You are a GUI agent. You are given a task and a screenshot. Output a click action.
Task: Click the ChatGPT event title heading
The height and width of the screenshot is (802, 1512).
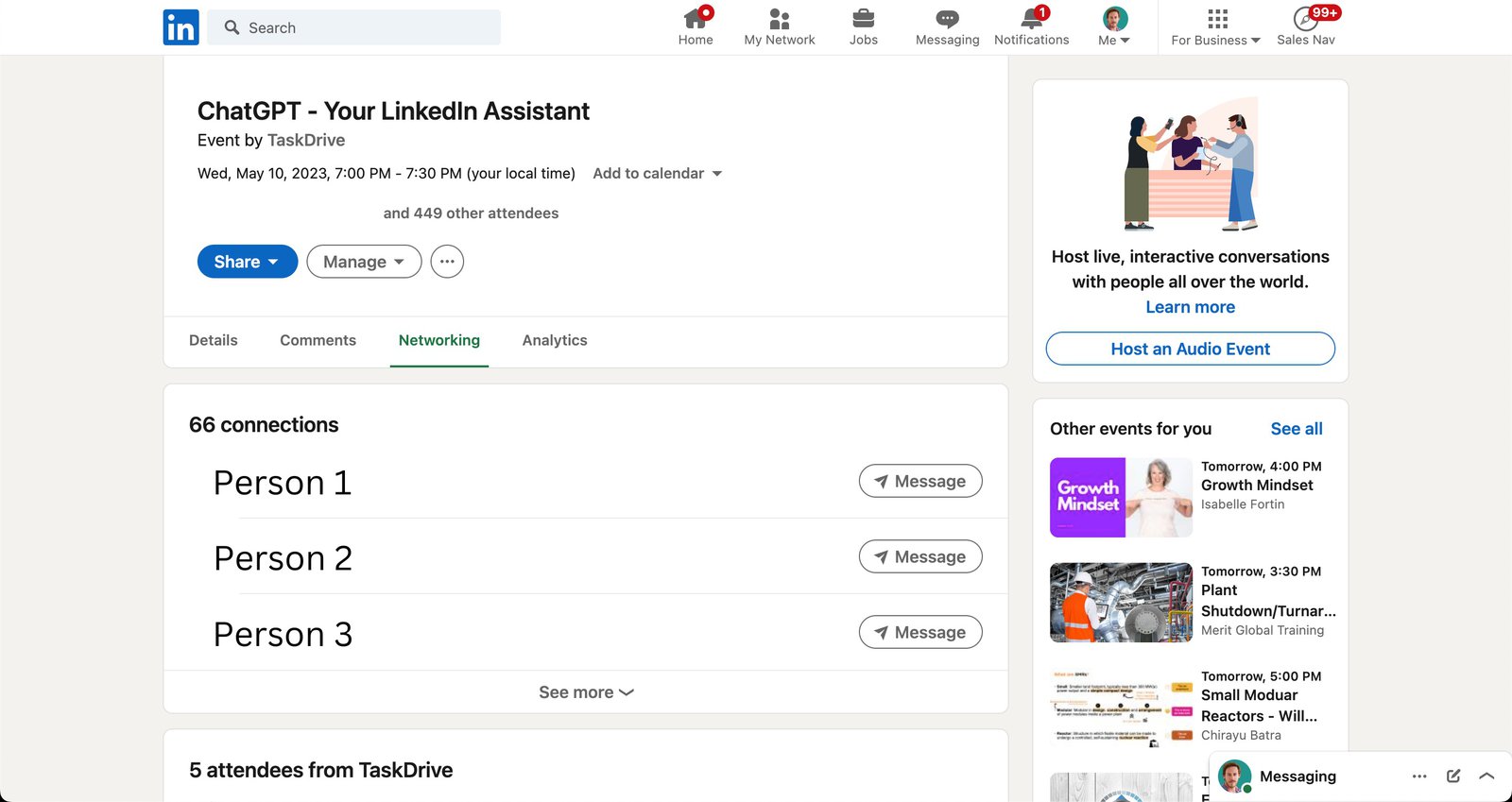click(x=393, y=111)
